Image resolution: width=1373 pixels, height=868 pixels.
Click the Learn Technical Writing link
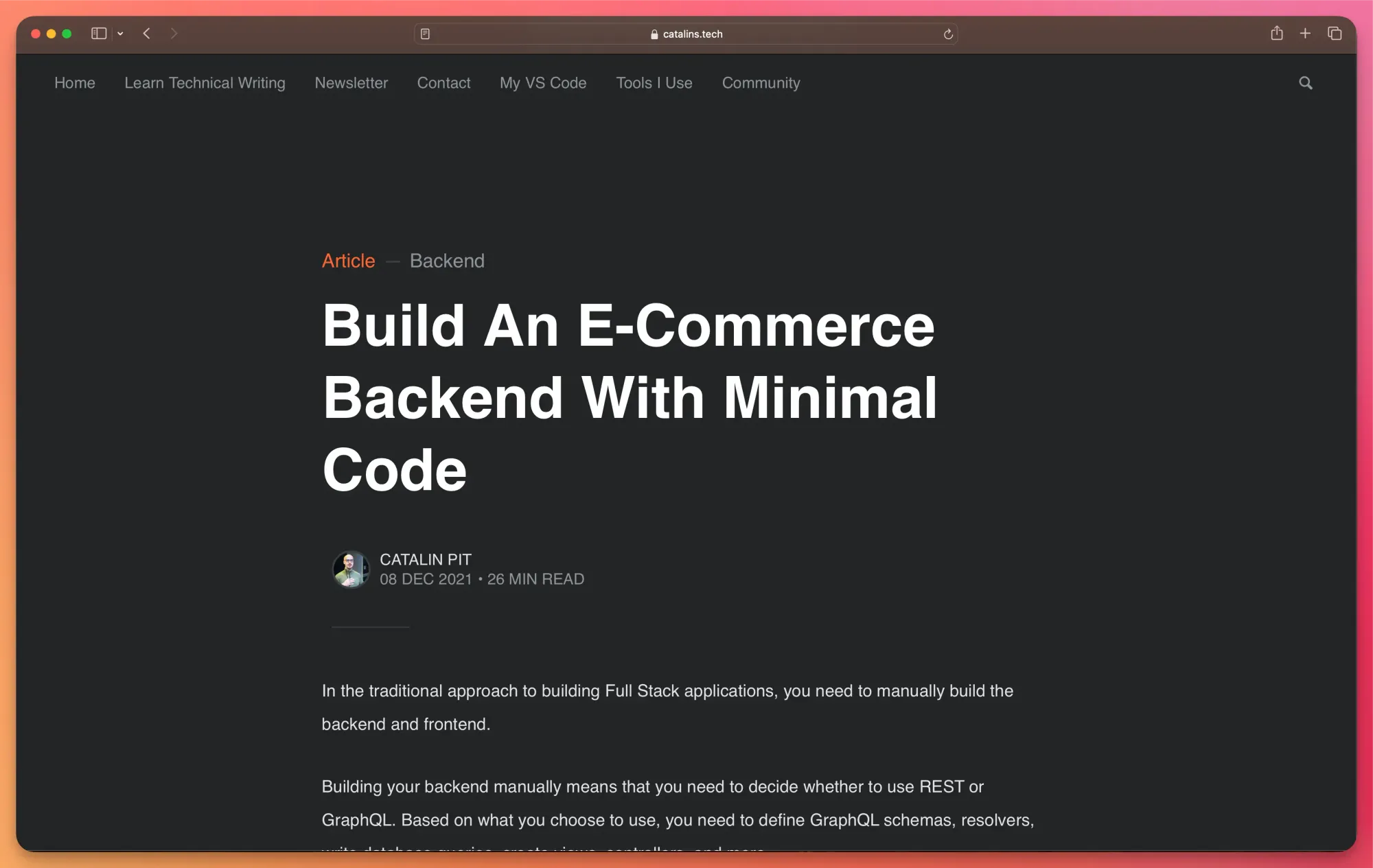coord(205,83)
